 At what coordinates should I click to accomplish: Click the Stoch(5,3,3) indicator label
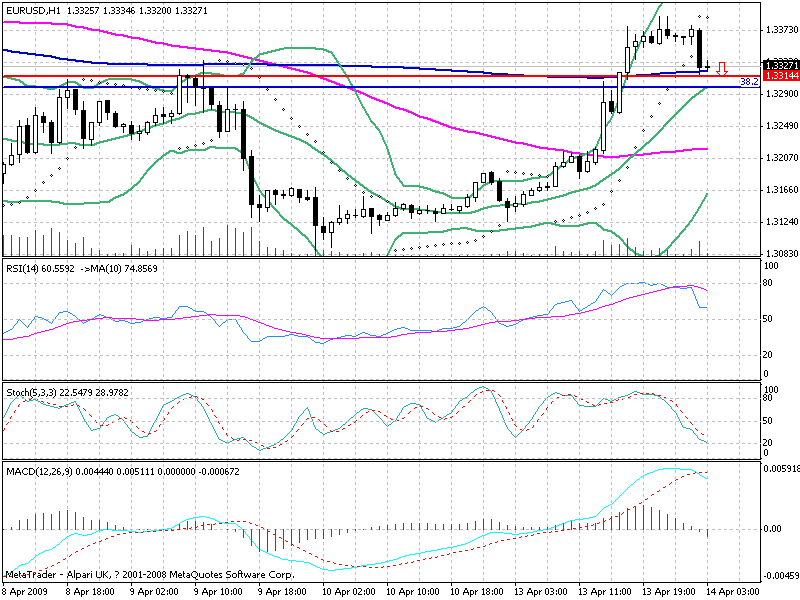(67, 392)
